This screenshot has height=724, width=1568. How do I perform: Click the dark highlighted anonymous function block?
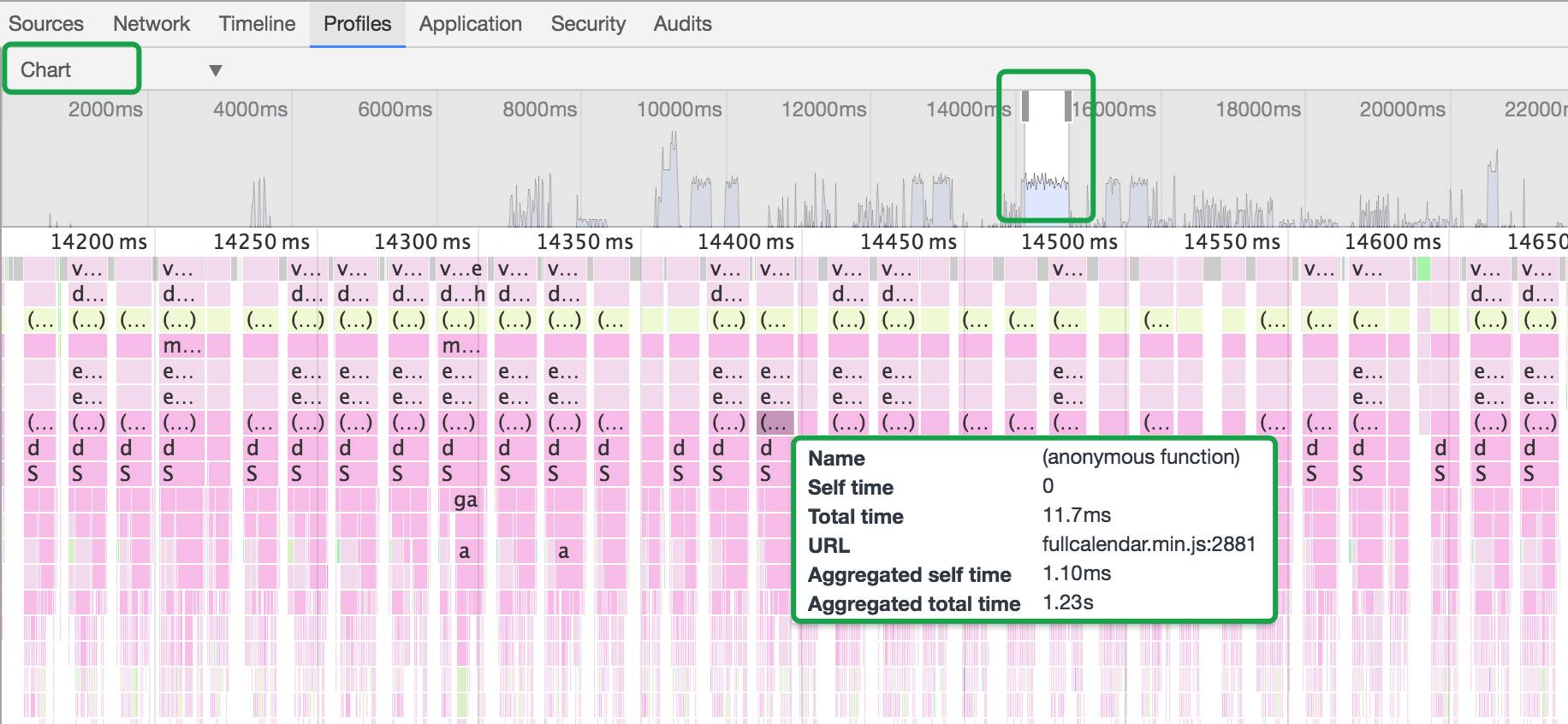tap(775, 423)
